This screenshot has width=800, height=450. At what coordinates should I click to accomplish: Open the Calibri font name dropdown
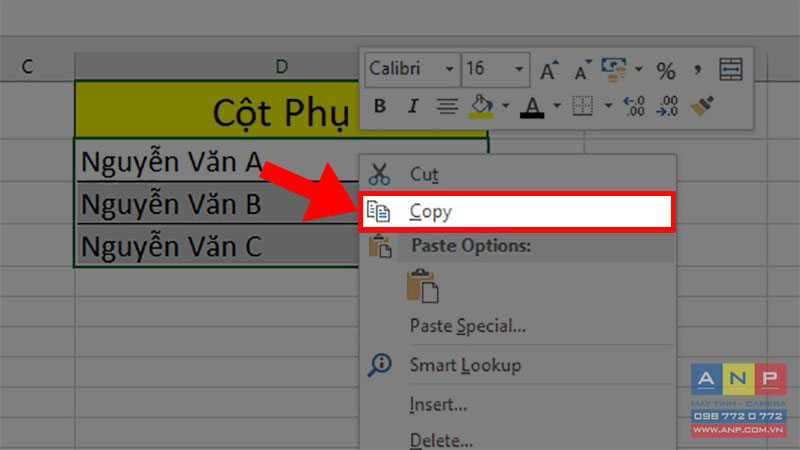449,70
